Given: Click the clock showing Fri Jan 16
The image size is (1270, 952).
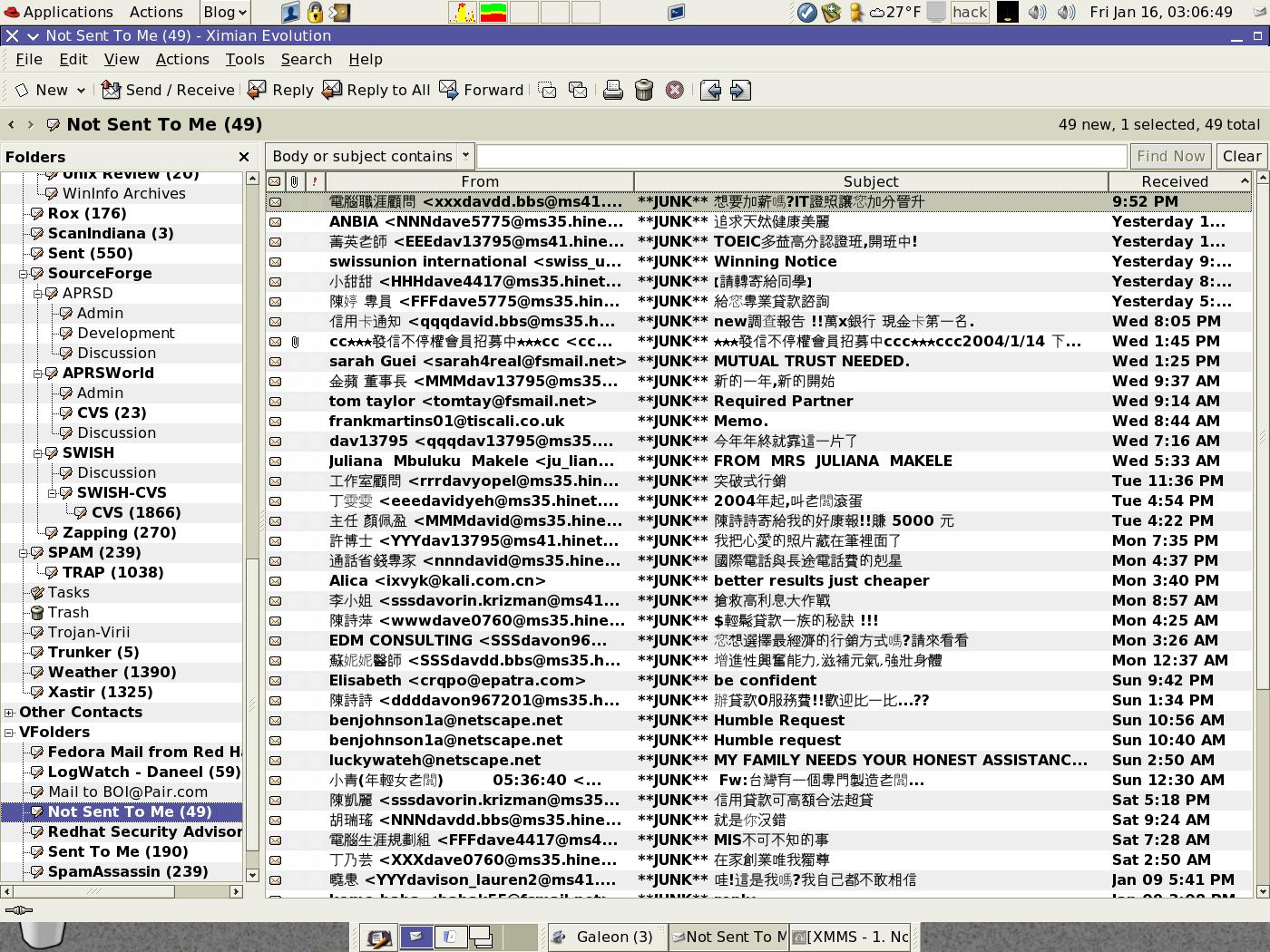Looking at the screenshot, I should [1161, 12].
